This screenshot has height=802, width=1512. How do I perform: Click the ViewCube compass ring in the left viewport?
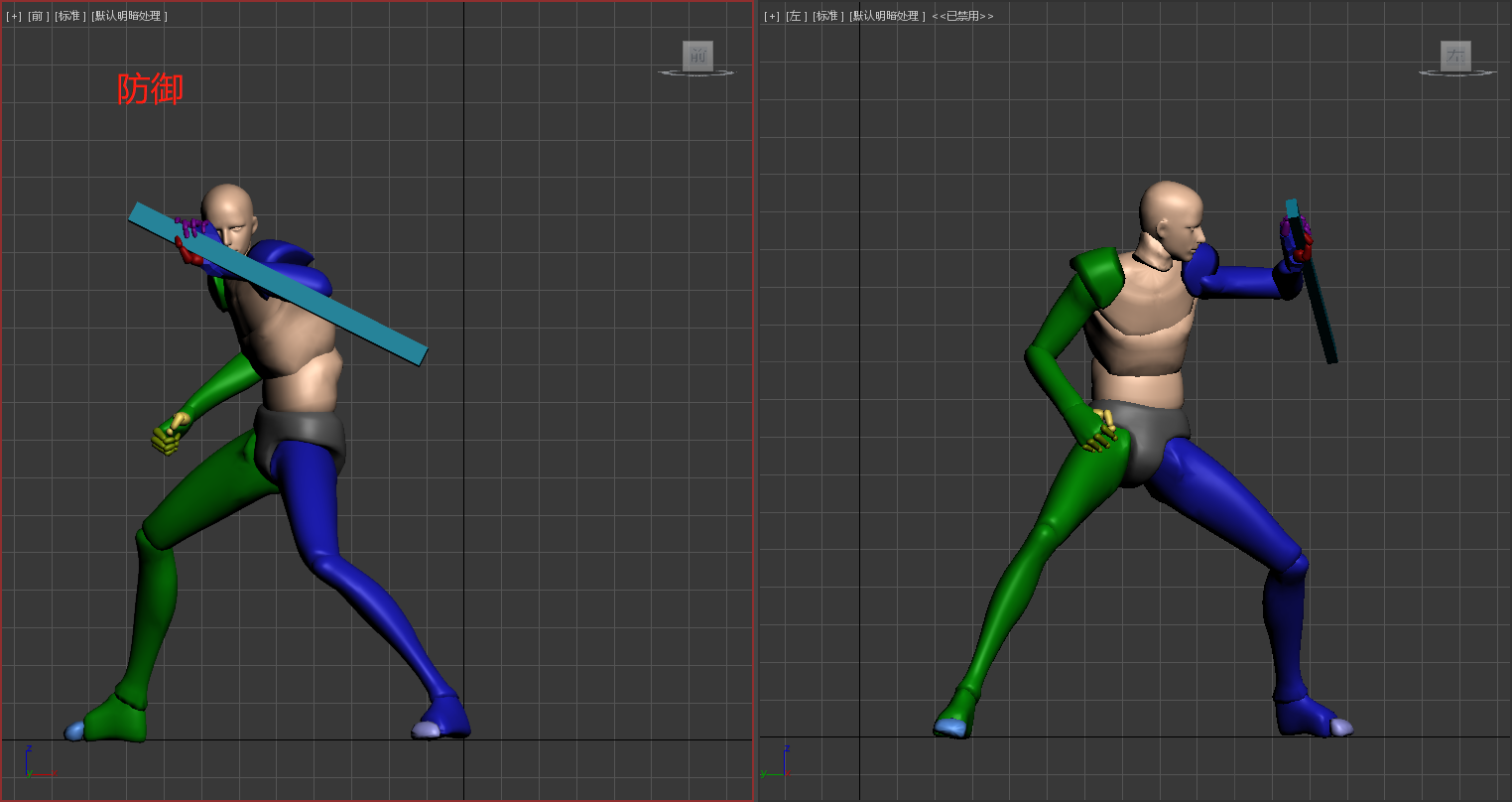(x=1455, y=72)
